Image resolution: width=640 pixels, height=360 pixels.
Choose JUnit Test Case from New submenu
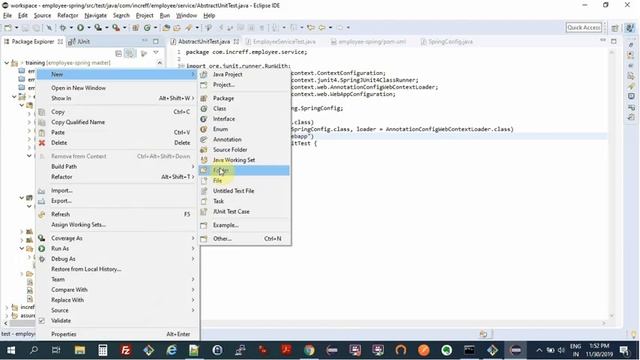[244, 211]
